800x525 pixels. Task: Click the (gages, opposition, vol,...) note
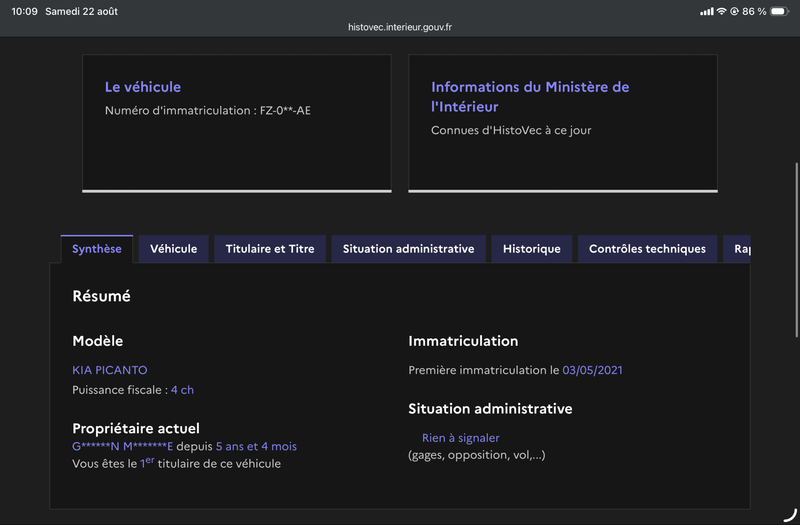477,455
